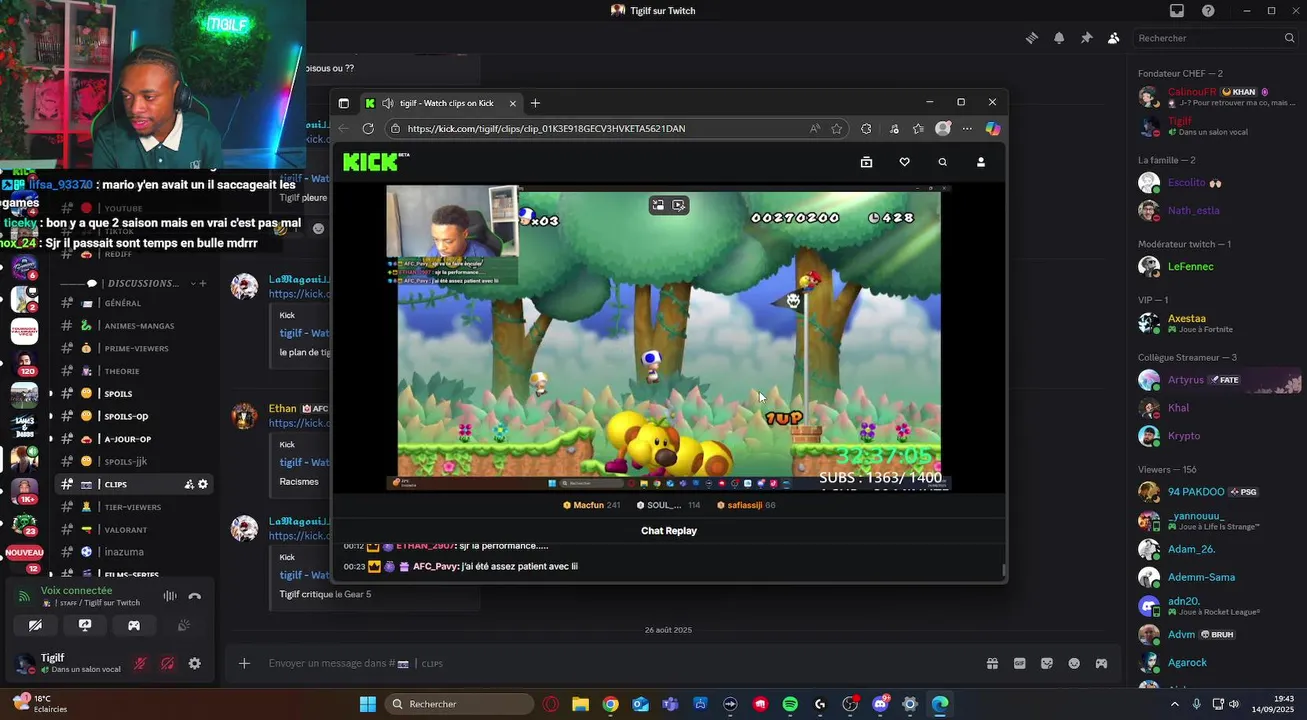The width and height of the screenshot is (1307, 720).
Task: Open Discord user settings gear
Action: [x=195, y=663]
